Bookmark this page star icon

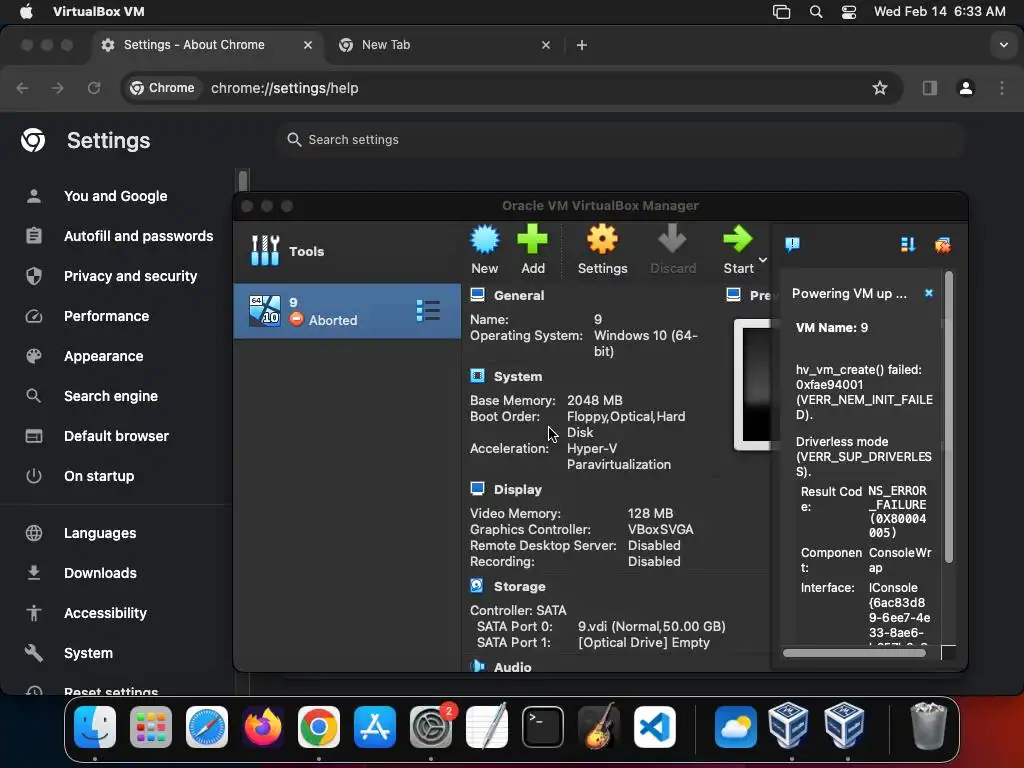[880, 88]
